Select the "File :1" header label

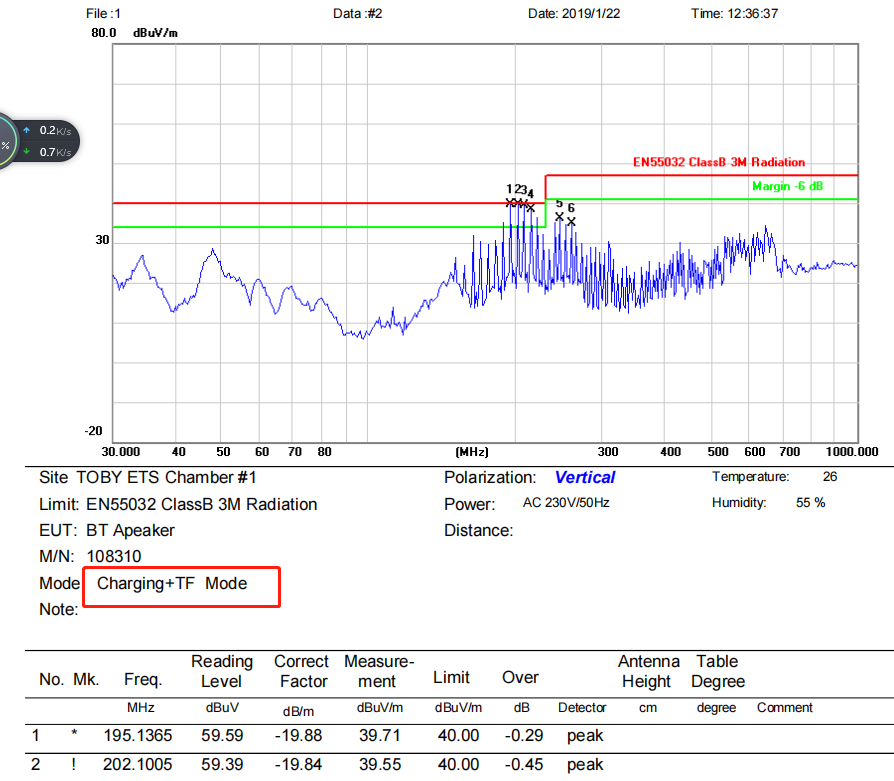pos(103,14)
